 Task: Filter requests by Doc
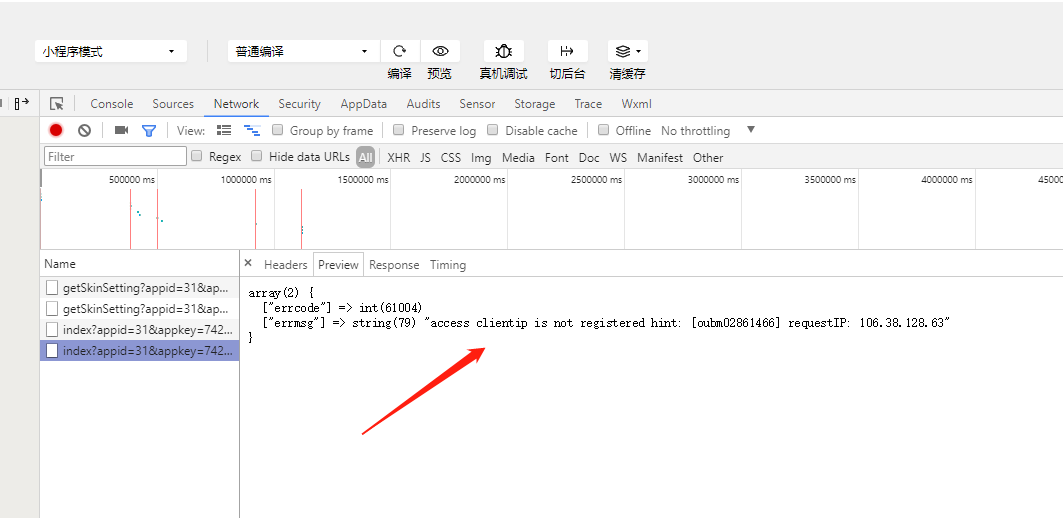(589, 157)
